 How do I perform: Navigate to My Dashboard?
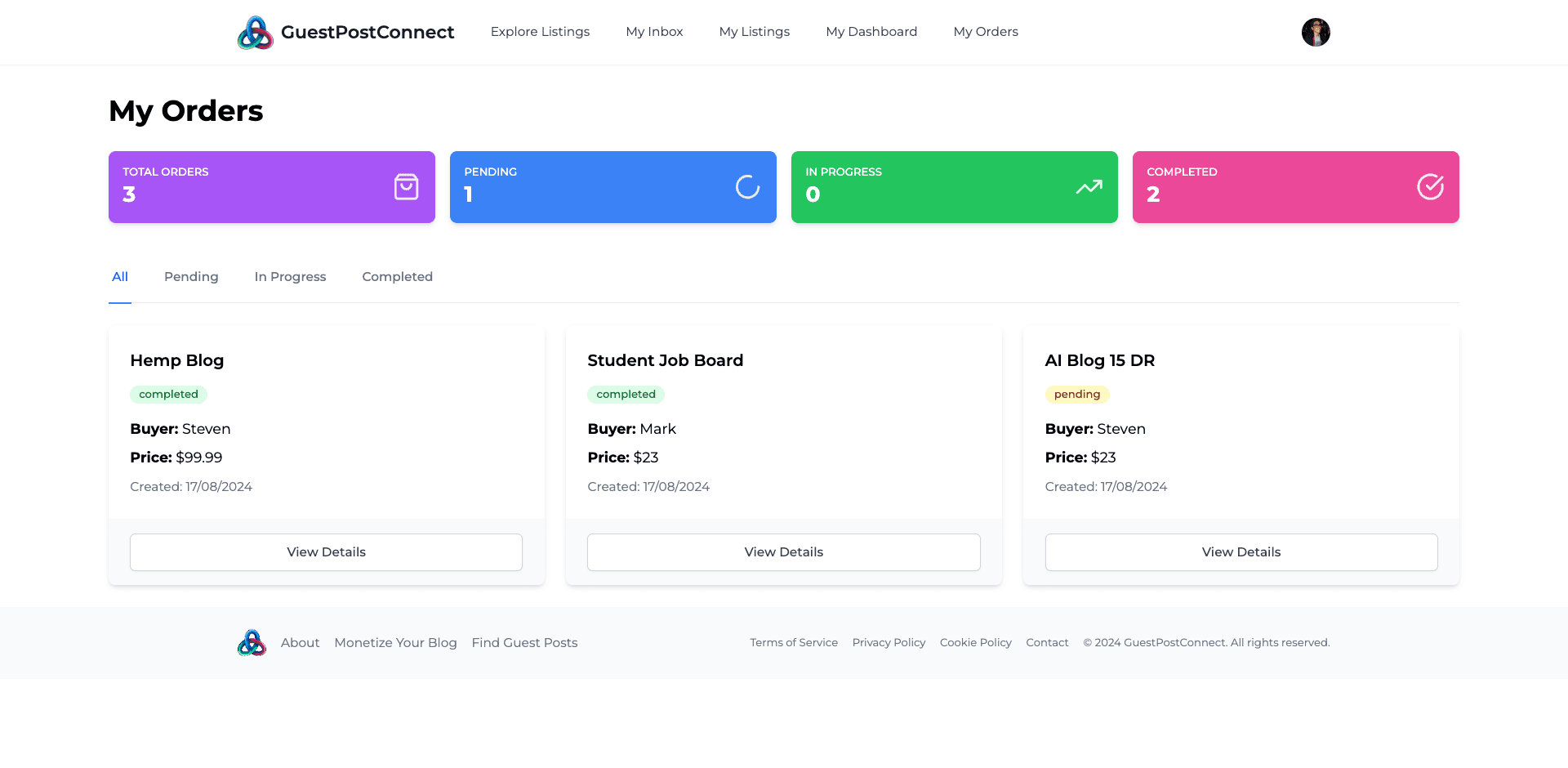(871, 32)
